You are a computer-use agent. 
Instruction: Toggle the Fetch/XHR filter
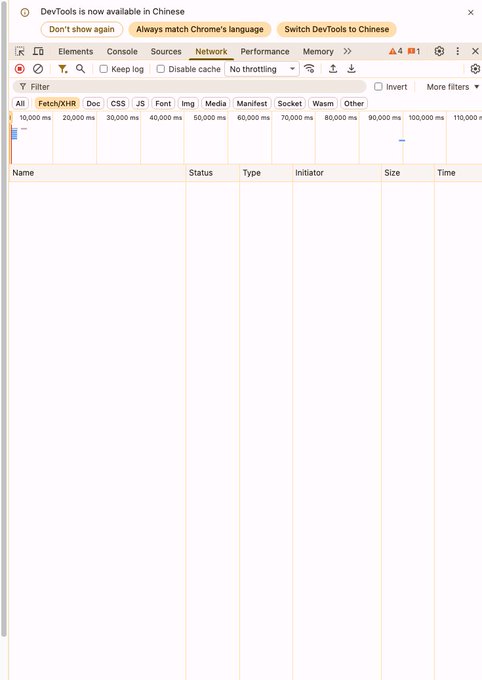(x=57, y=104)
